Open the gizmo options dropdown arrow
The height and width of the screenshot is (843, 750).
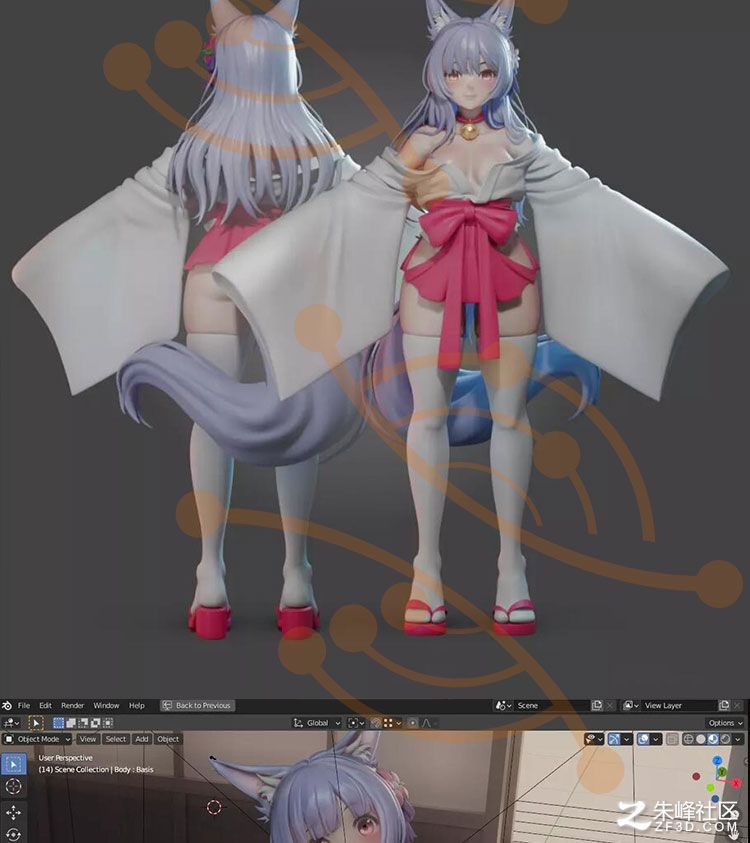(627, 739)
